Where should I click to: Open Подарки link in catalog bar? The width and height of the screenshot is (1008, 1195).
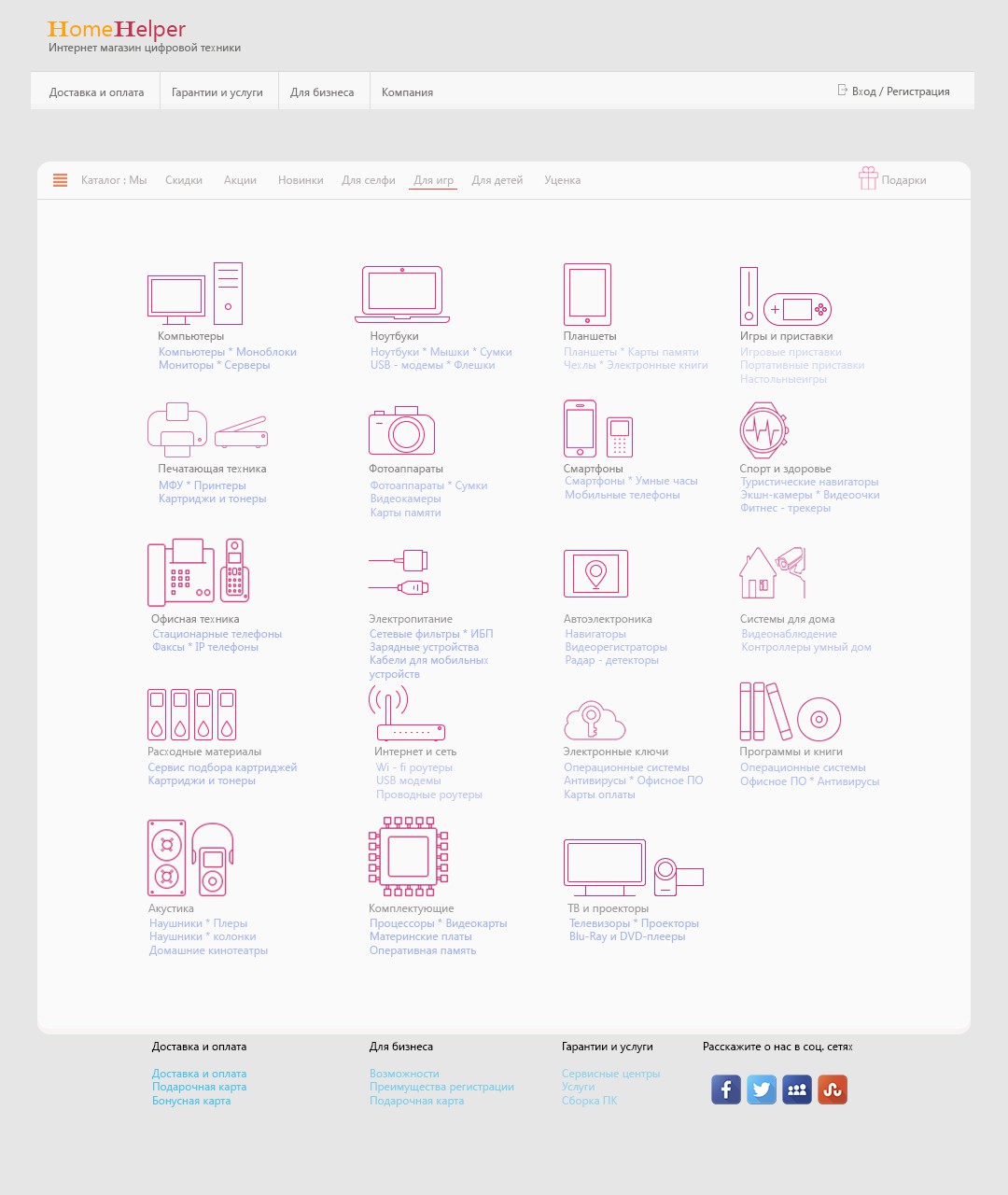tap(903, 180)
